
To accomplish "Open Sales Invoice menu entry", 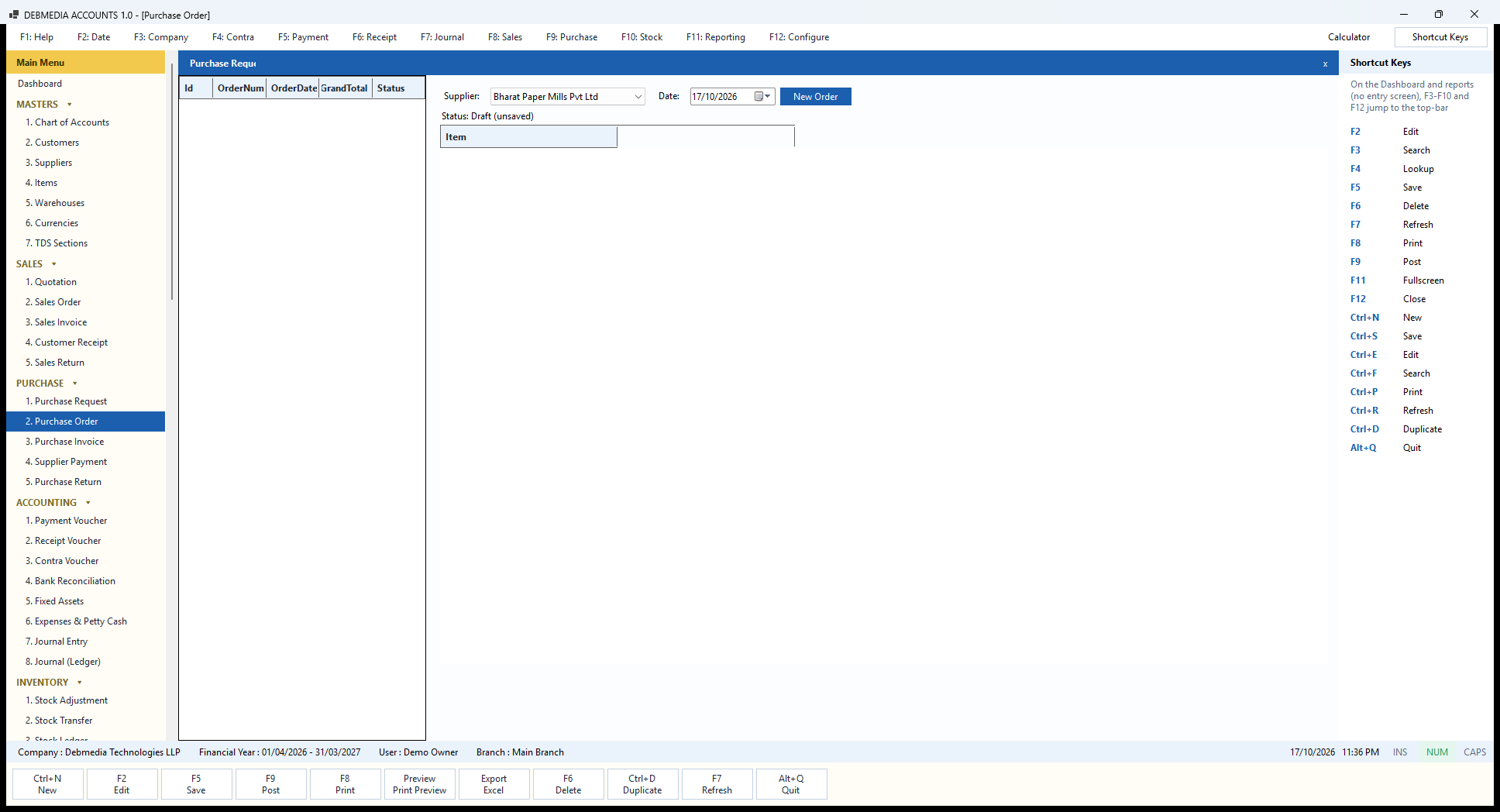I will click(x=56, y=322).
